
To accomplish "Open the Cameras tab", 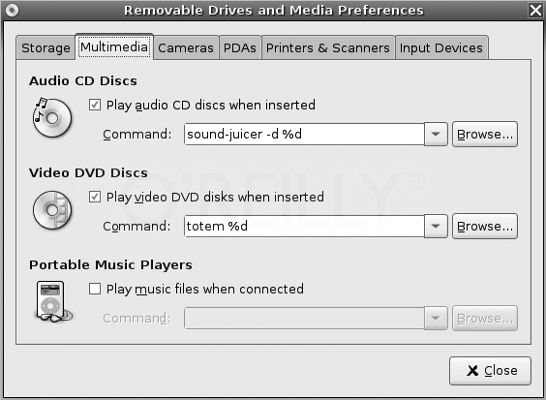I will click(x=186, y=48).
